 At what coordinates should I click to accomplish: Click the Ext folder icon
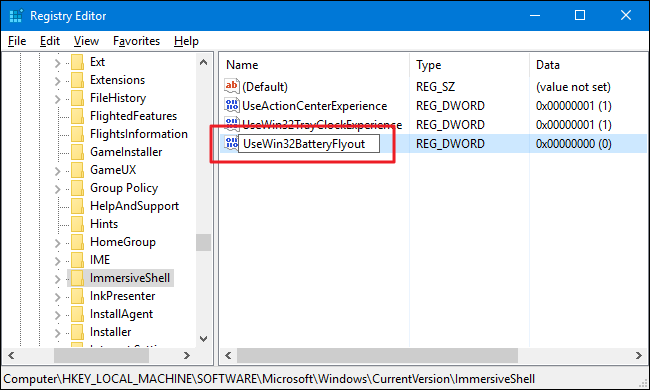click(x=78, y=62)
